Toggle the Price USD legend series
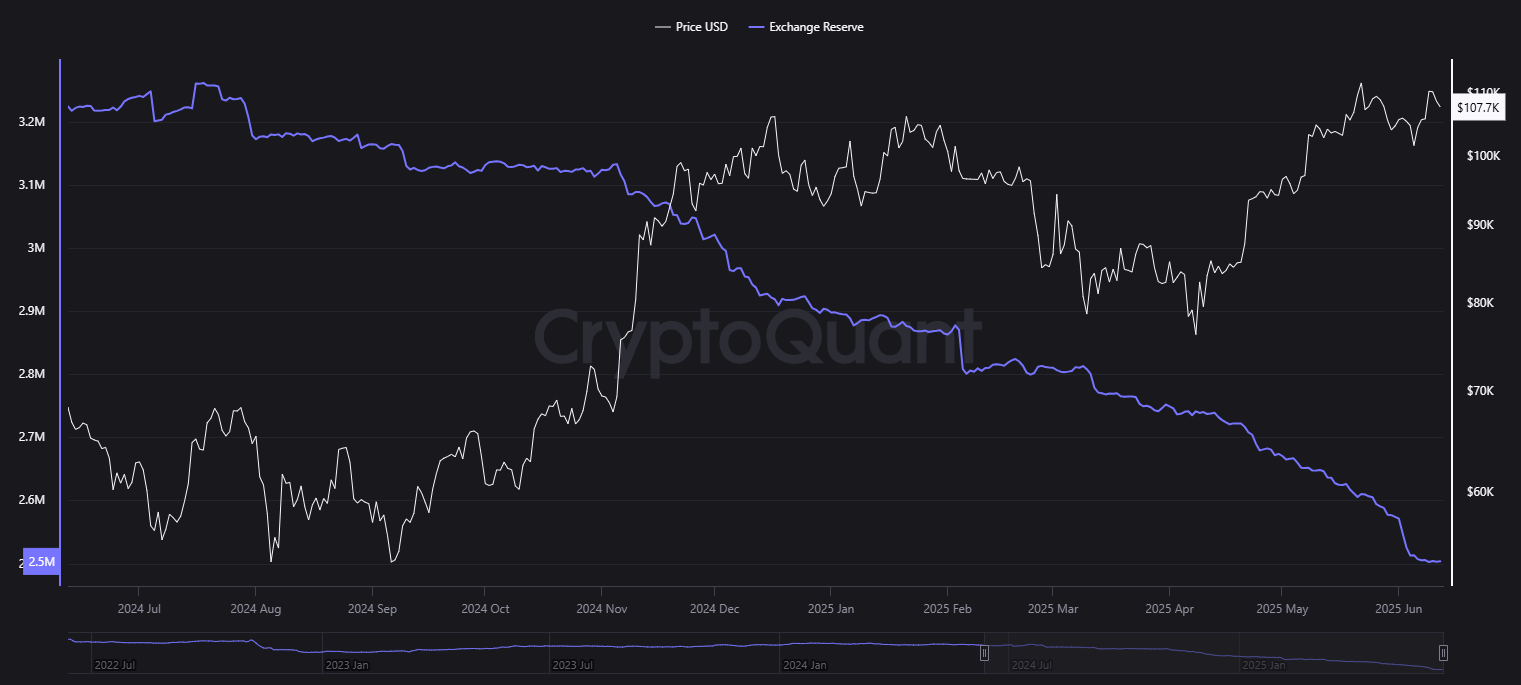 tap(691, 27)
